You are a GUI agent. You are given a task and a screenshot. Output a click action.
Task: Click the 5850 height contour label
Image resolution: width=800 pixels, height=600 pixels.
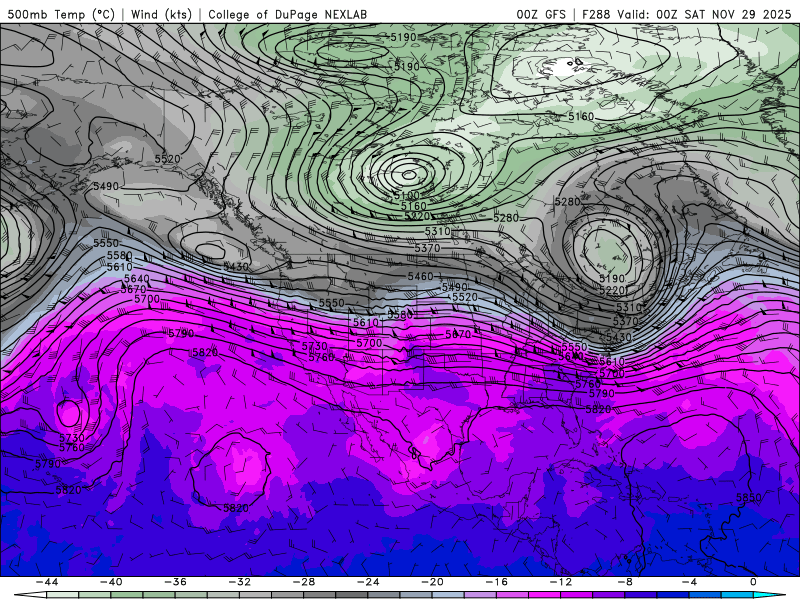pyautogui.click(x=748, y=497)
